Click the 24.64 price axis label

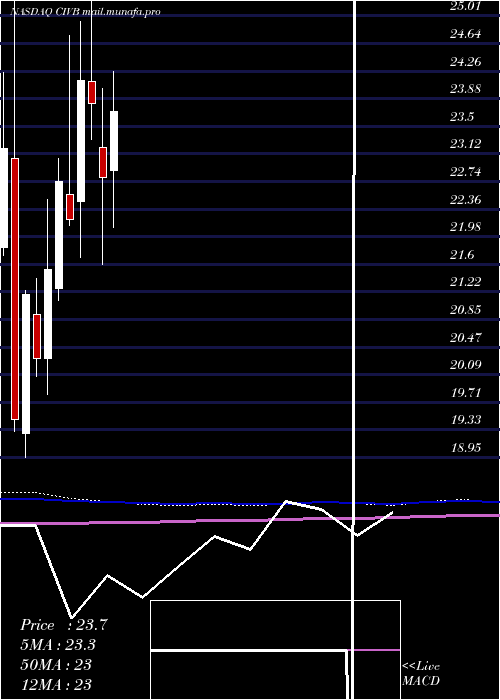(466, 33)
